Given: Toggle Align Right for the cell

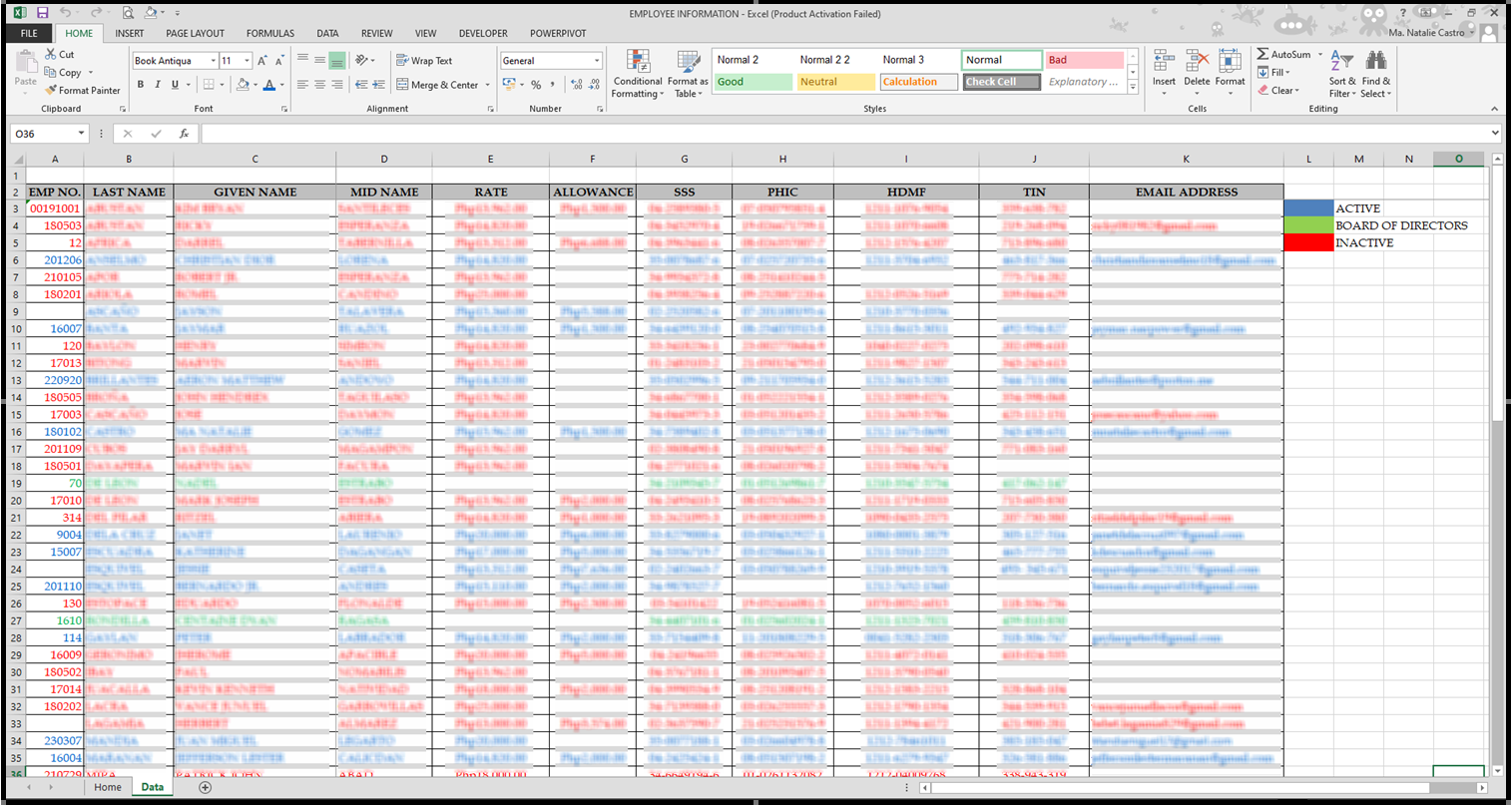Looking at the screenshot, I should (x=337, y=85).
